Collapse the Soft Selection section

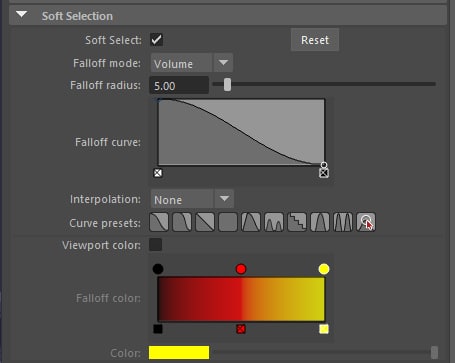(22, 14)
